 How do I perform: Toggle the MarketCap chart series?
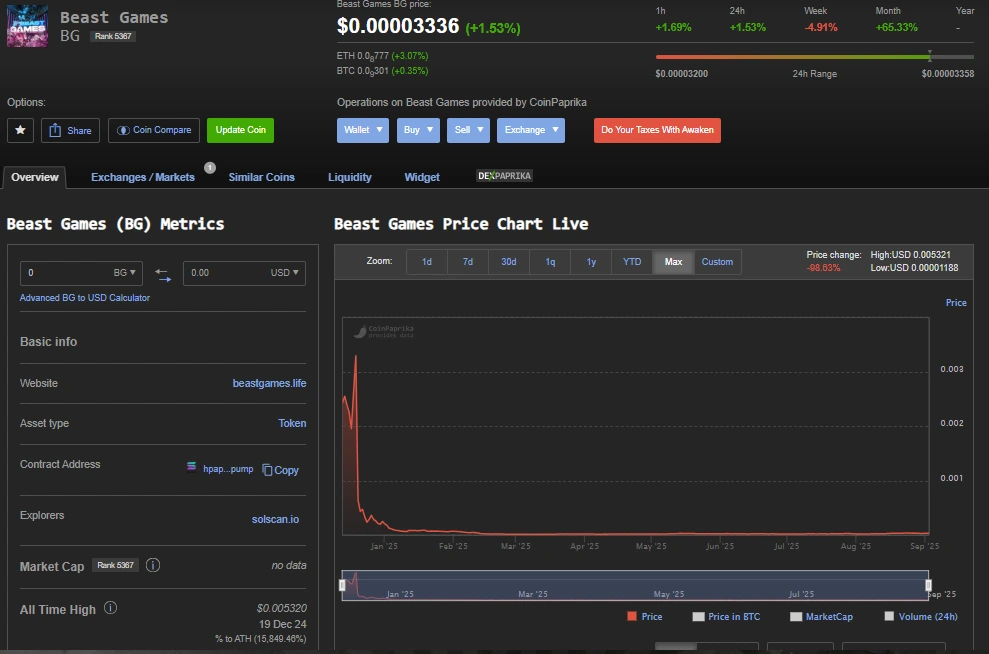coord(795,617)
